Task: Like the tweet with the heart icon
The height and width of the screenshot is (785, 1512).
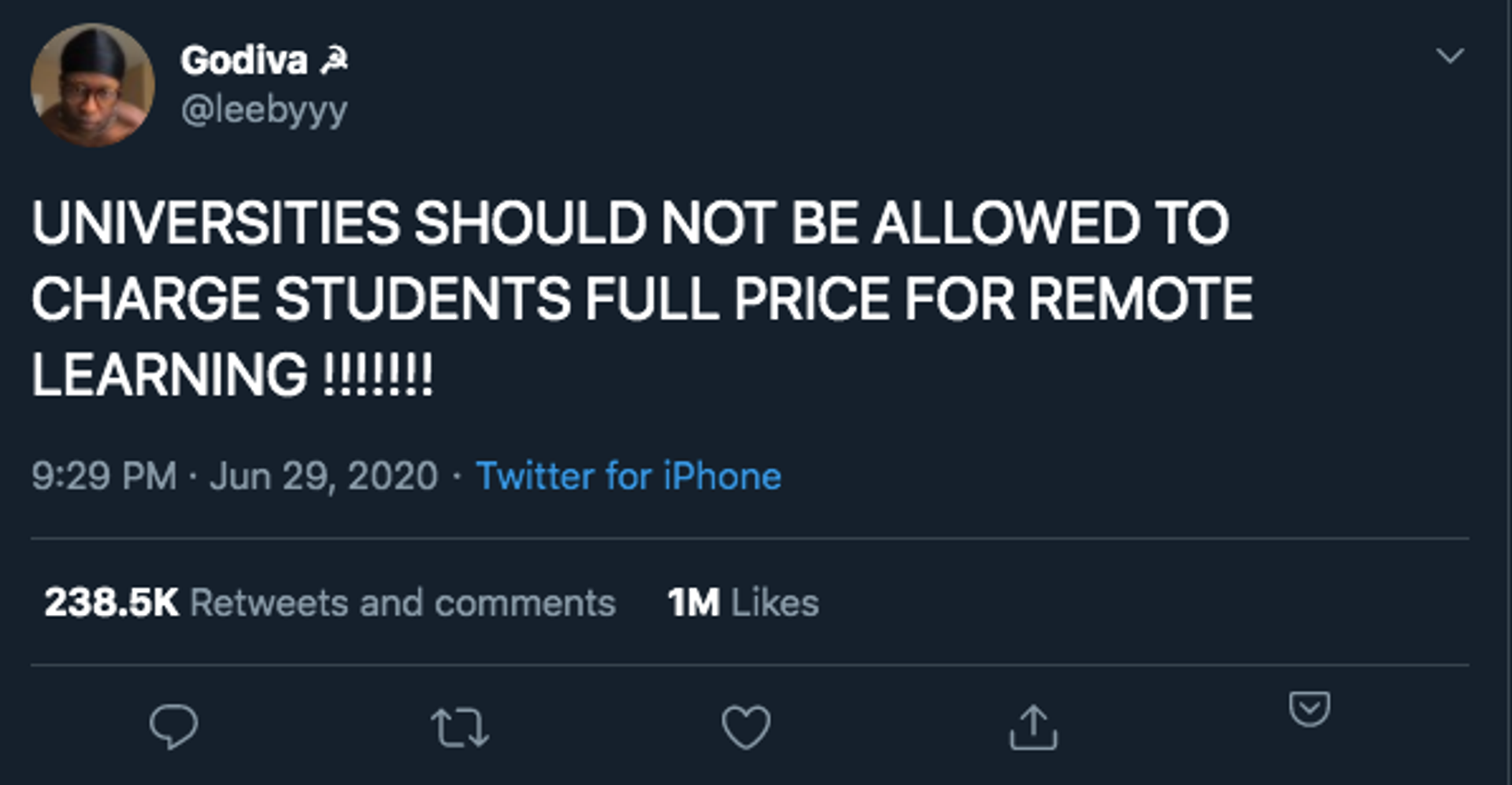Action: [746, 727]
